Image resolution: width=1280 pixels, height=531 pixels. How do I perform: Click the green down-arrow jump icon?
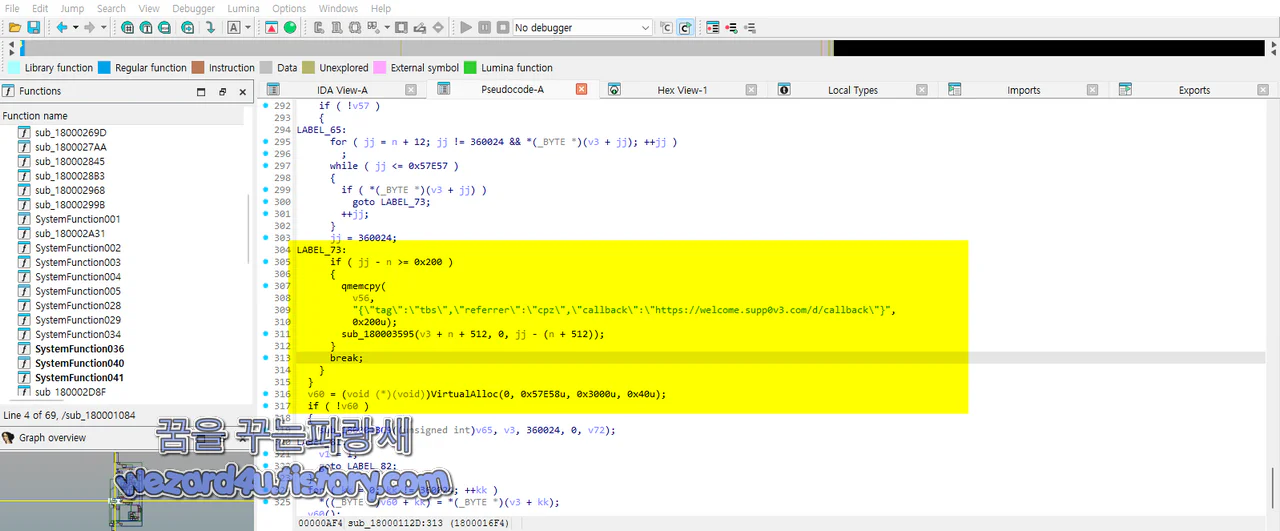[x=210, y=28]
